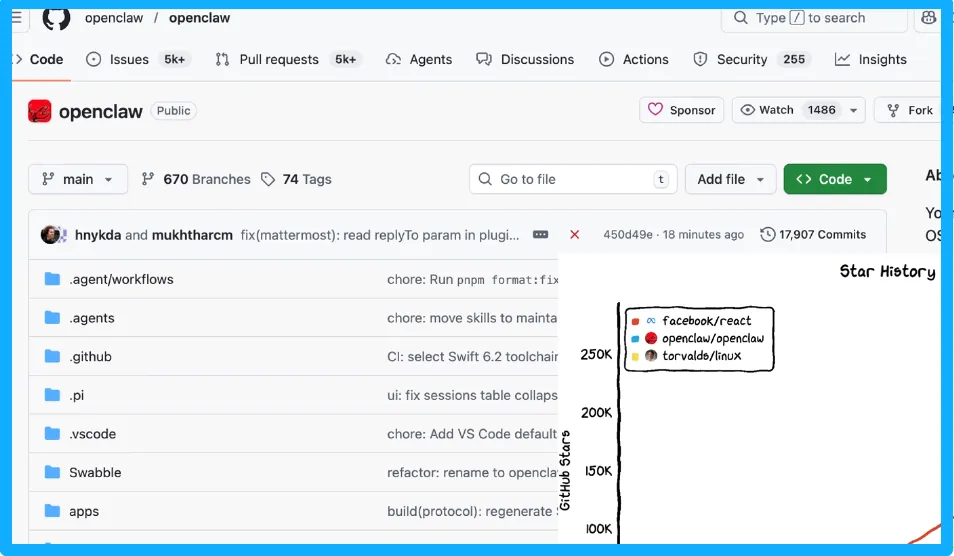This screenshot has width=954, height=556.
Task: Click the failed checks red X icon
Action: click(x=574, y=235)
